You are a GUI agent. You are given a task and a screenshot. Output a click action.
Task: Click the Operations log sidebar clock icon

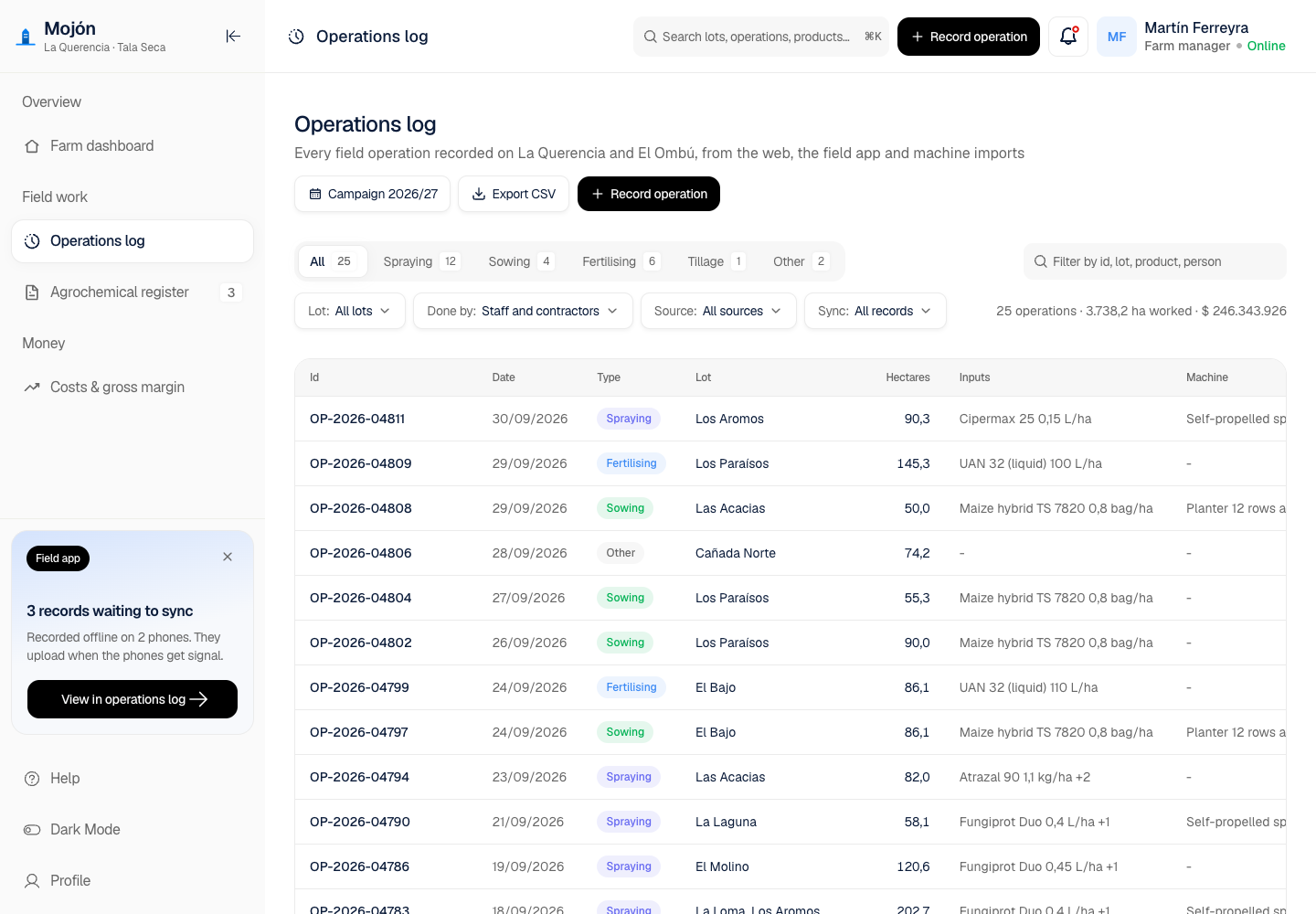32,241
